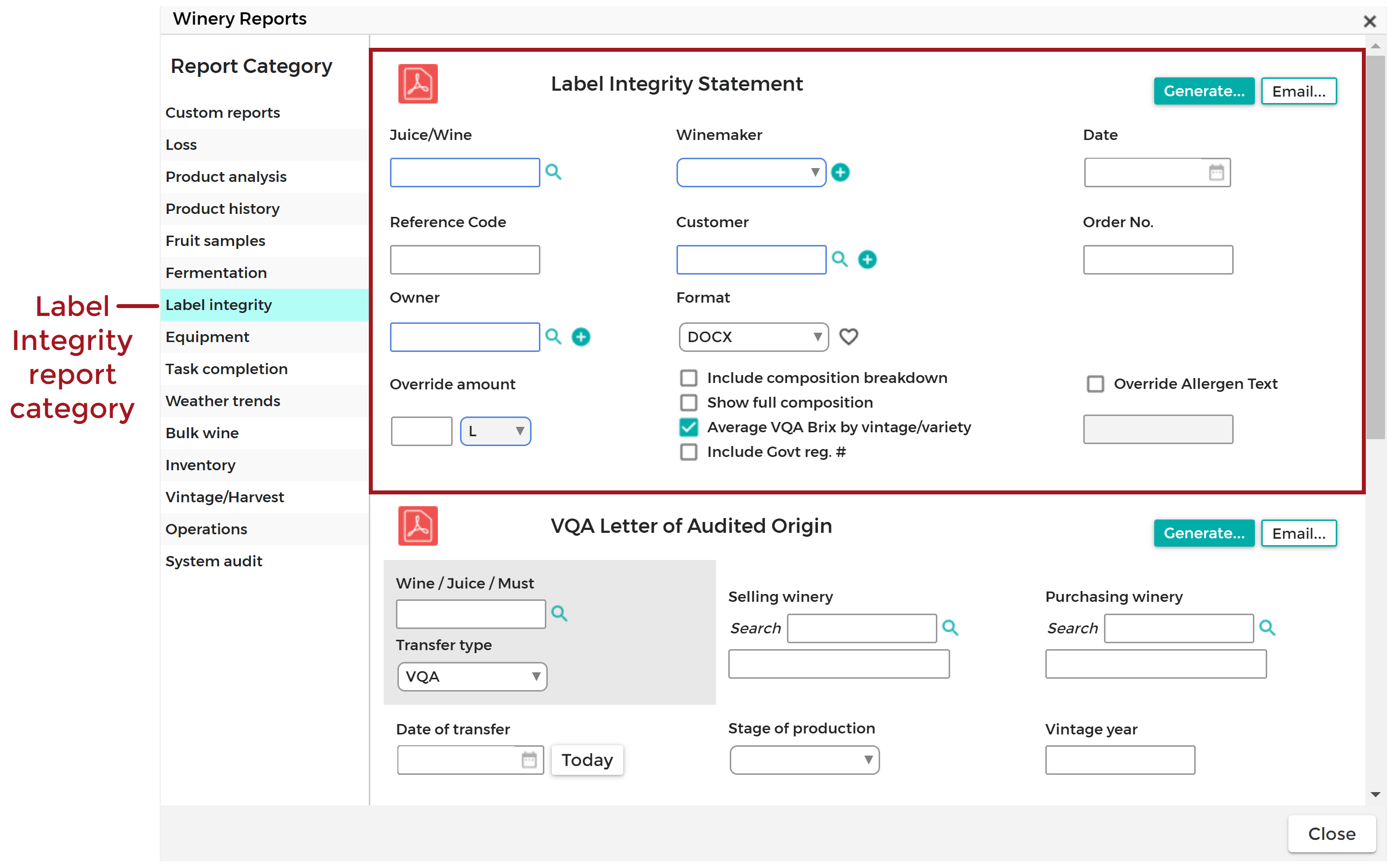Image resolution: width=1387 pixels, height=868 pixels.
Task: Generate the VQA Letter of Audited Origin
Action: pos(1204,533)
